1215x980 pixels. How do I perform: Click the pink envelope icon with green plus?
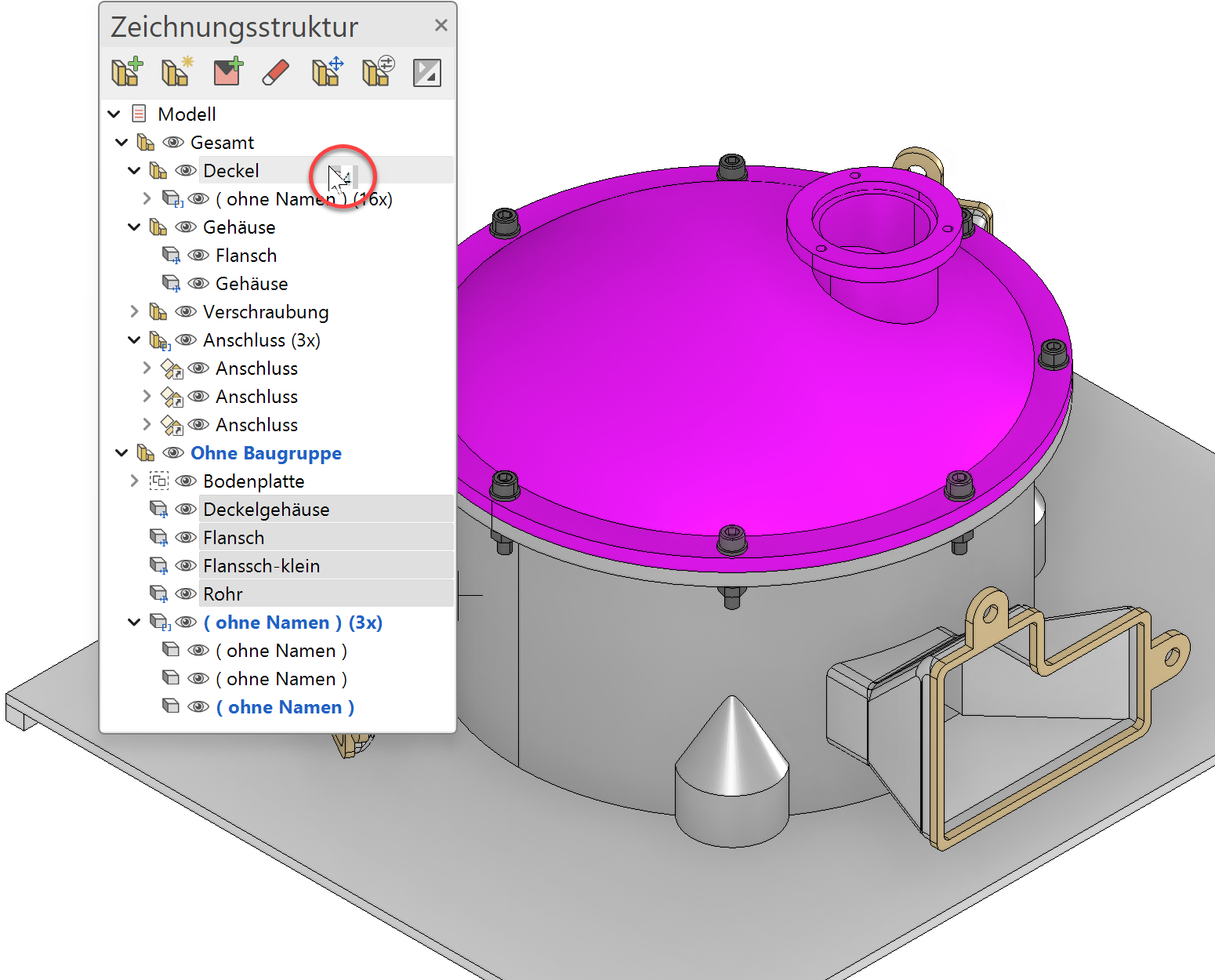pos(227,72)
